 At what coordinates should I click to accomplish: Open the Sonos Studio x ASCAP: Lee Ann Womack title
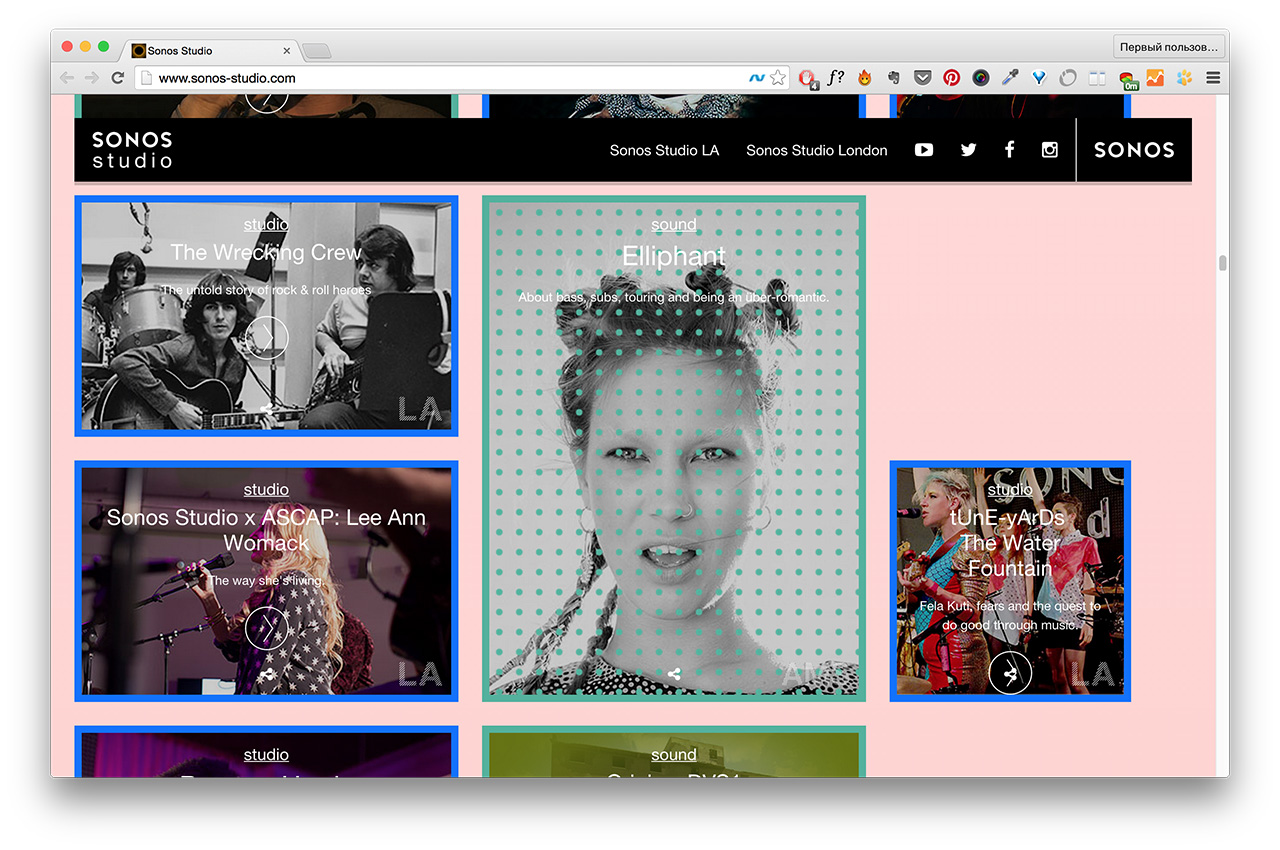[x=266, y=531]
